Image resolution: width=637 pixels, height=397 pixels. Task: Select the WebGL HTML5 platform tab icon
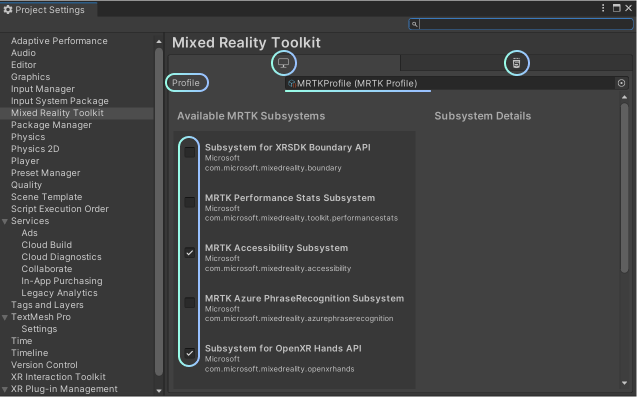coord(516,63)
